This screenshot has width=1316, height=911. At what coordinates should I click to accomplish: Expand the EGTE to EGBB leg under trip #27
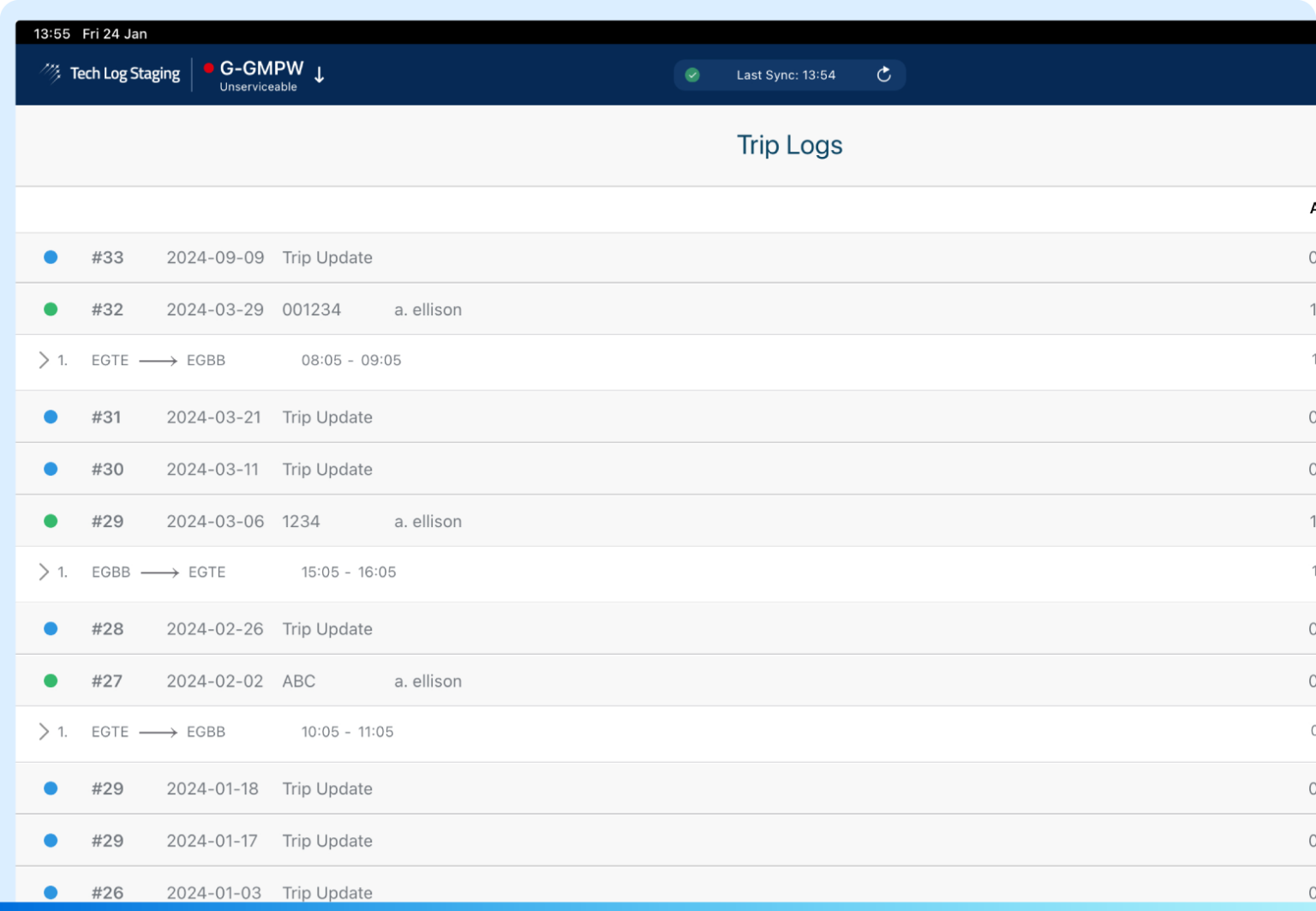(x=44, y=731)
